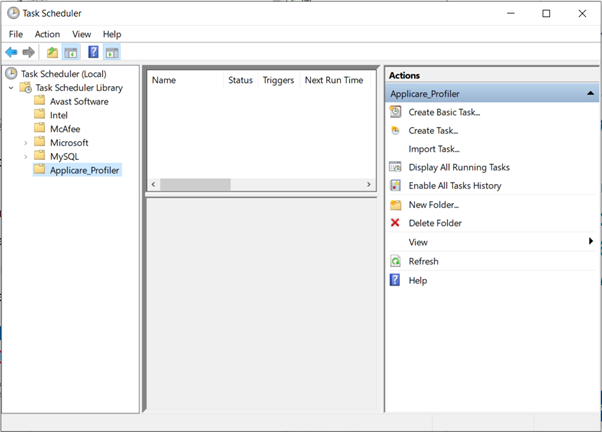
Task: Collapse the Task Scheduler Library node
Action: 11,88
